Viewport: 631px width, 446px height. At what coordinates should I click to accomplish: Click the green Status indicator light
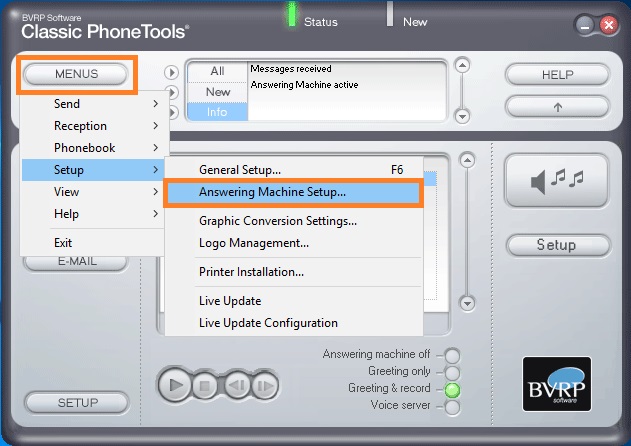pyautogui.click(x=291, y=15)
